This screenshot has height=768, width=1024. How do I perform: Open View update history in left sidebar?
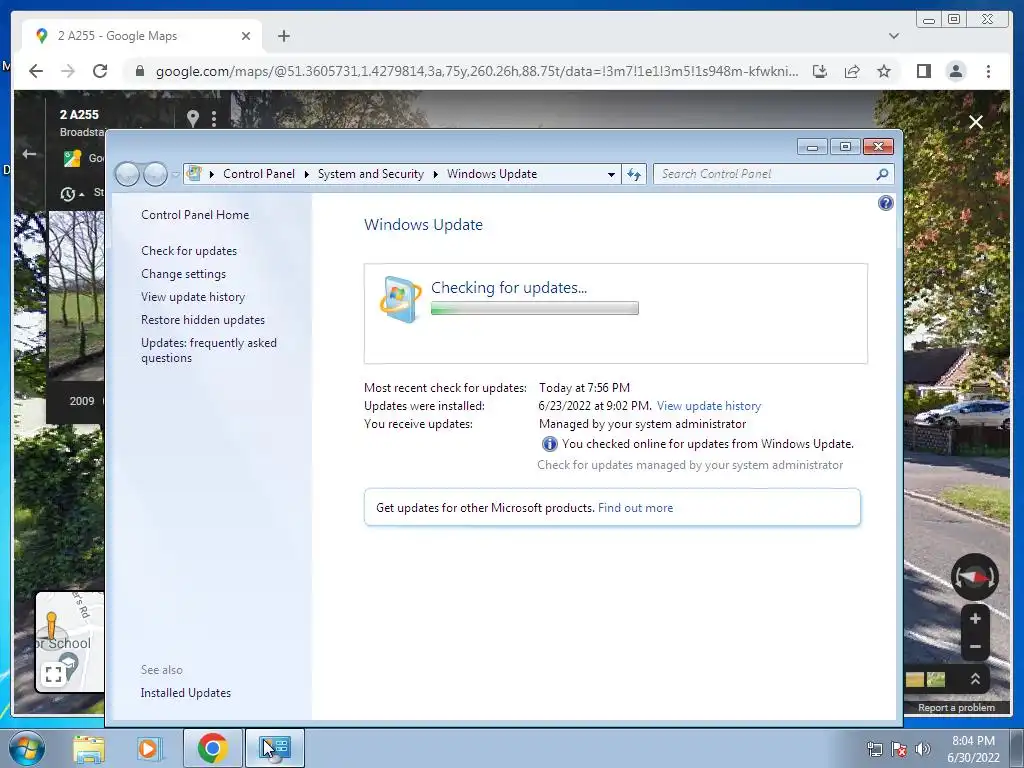(193, 296)
